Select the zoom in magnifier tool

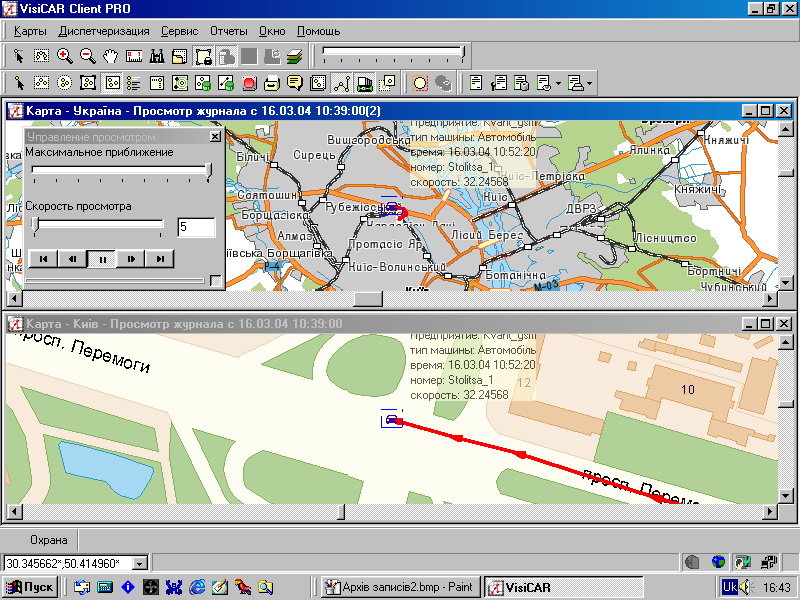64,56
